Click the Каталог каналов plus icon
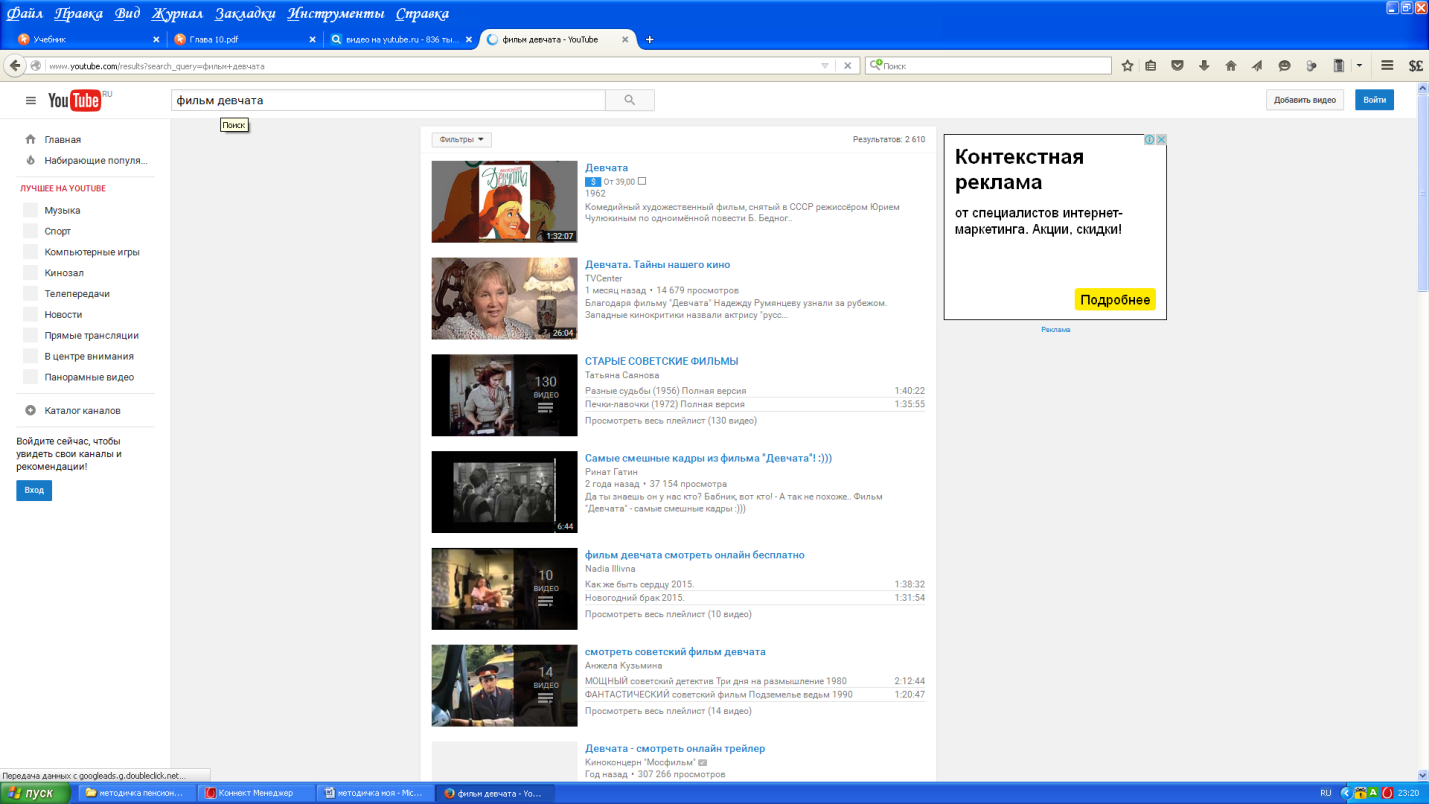Viewport: 1429px width, 804px height. 30,410
